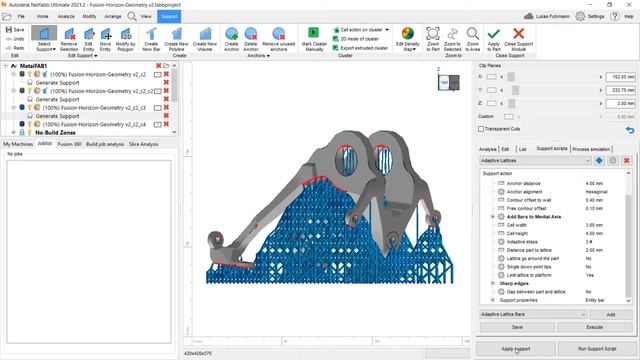Click Create New Polyline
Screen dimensions: 640x360
point(176,39)
